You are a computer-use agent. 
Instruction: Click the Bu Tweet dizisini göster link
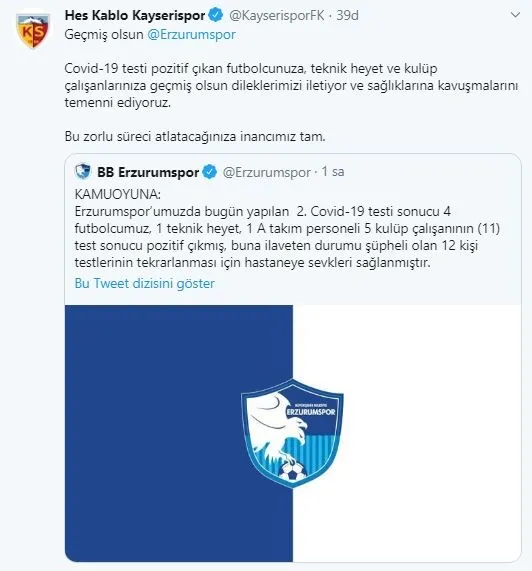point(145,283)
